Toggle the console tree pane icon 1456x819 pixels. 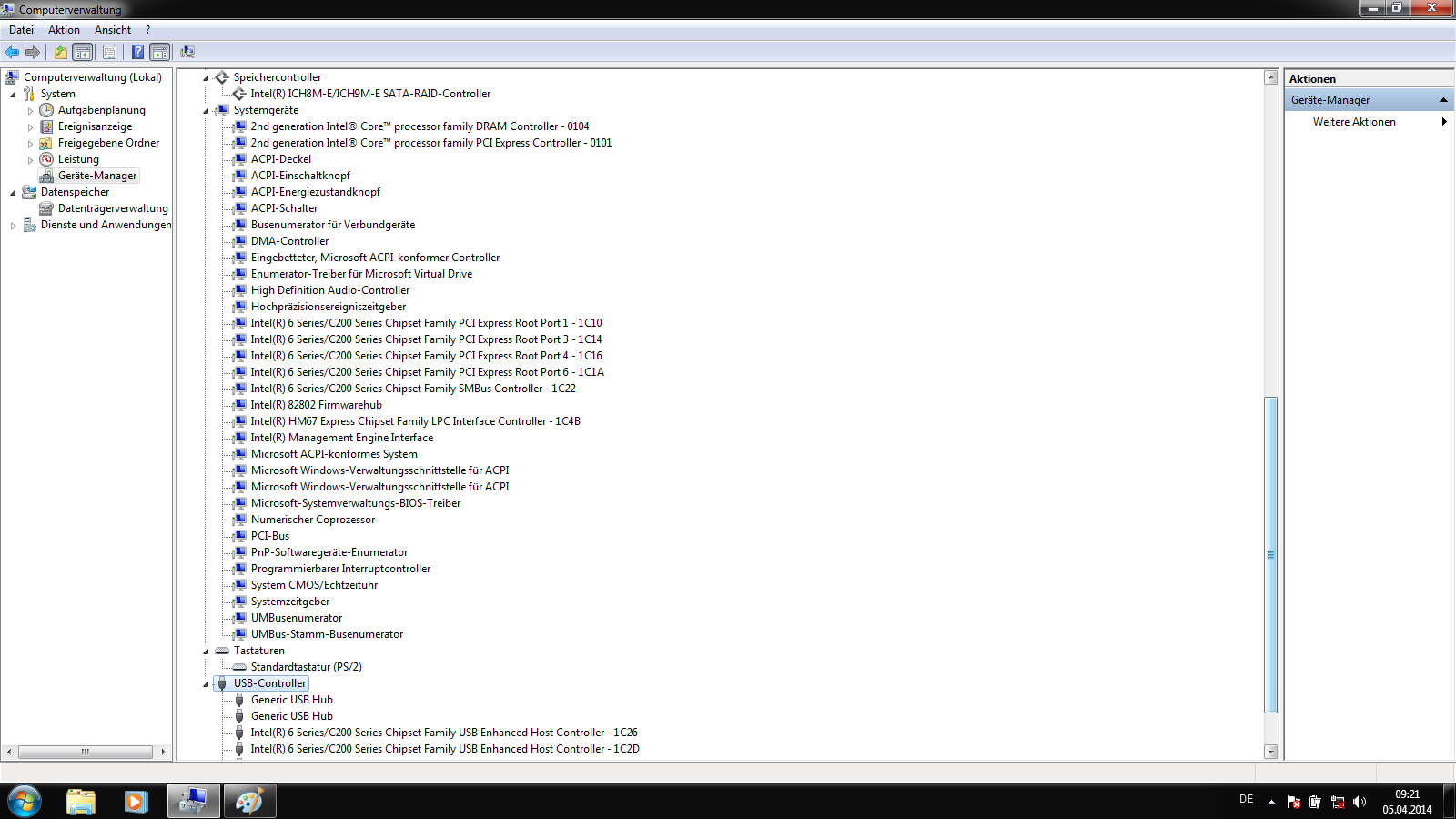(82, 52)
